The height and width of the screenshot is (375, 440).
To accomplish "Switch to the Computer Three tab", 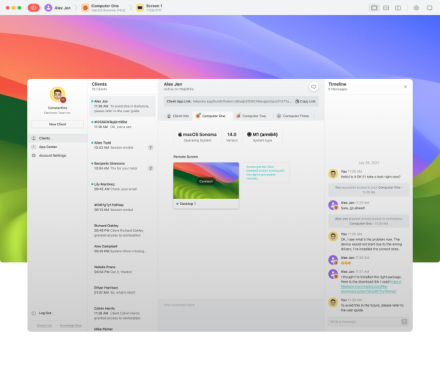I will click(x=293, y=116).
